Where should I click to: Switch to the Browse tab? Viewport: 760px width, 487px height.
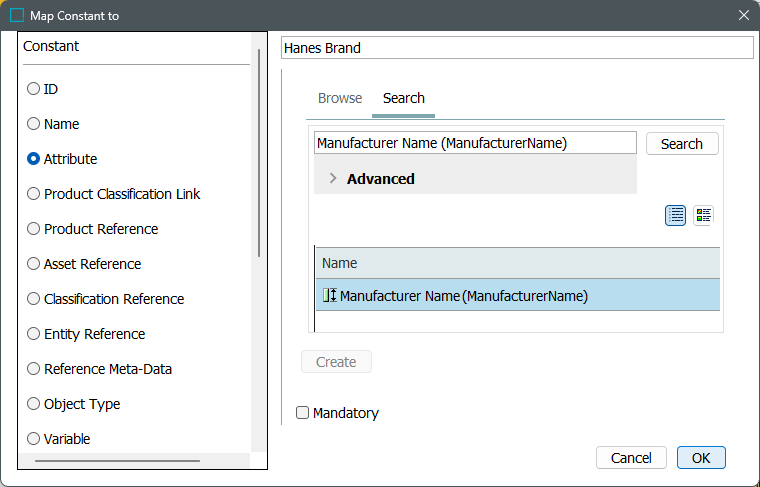tap(340, 98)
